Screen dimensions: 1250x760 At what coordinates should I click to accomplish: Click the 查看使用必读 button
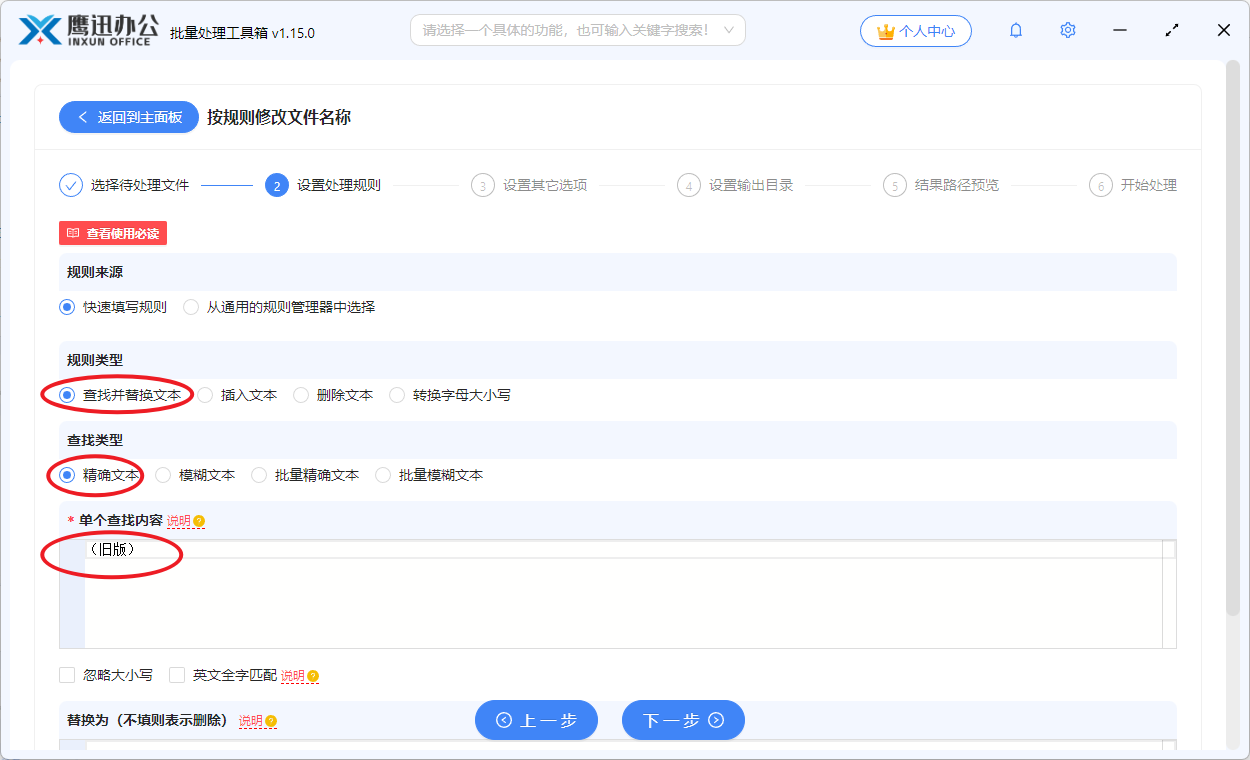tap(112, 233)
